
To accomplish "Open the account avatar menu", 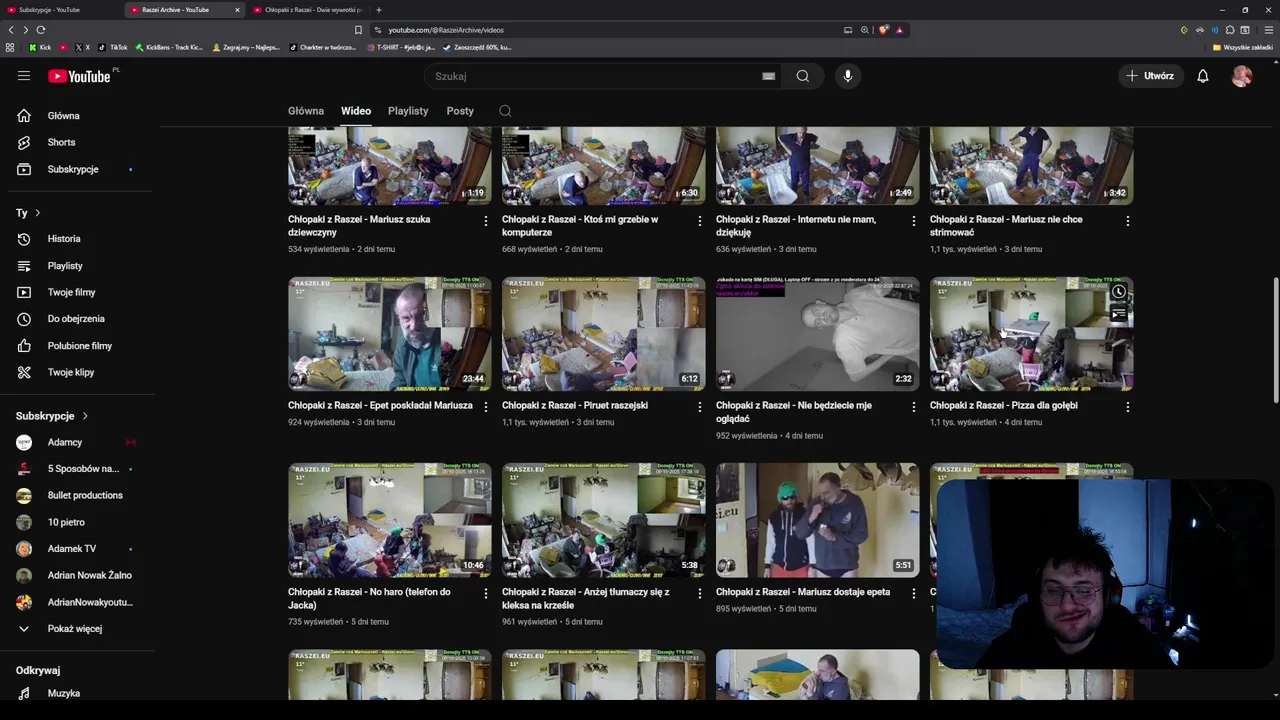I will (x=1242, y=76).
